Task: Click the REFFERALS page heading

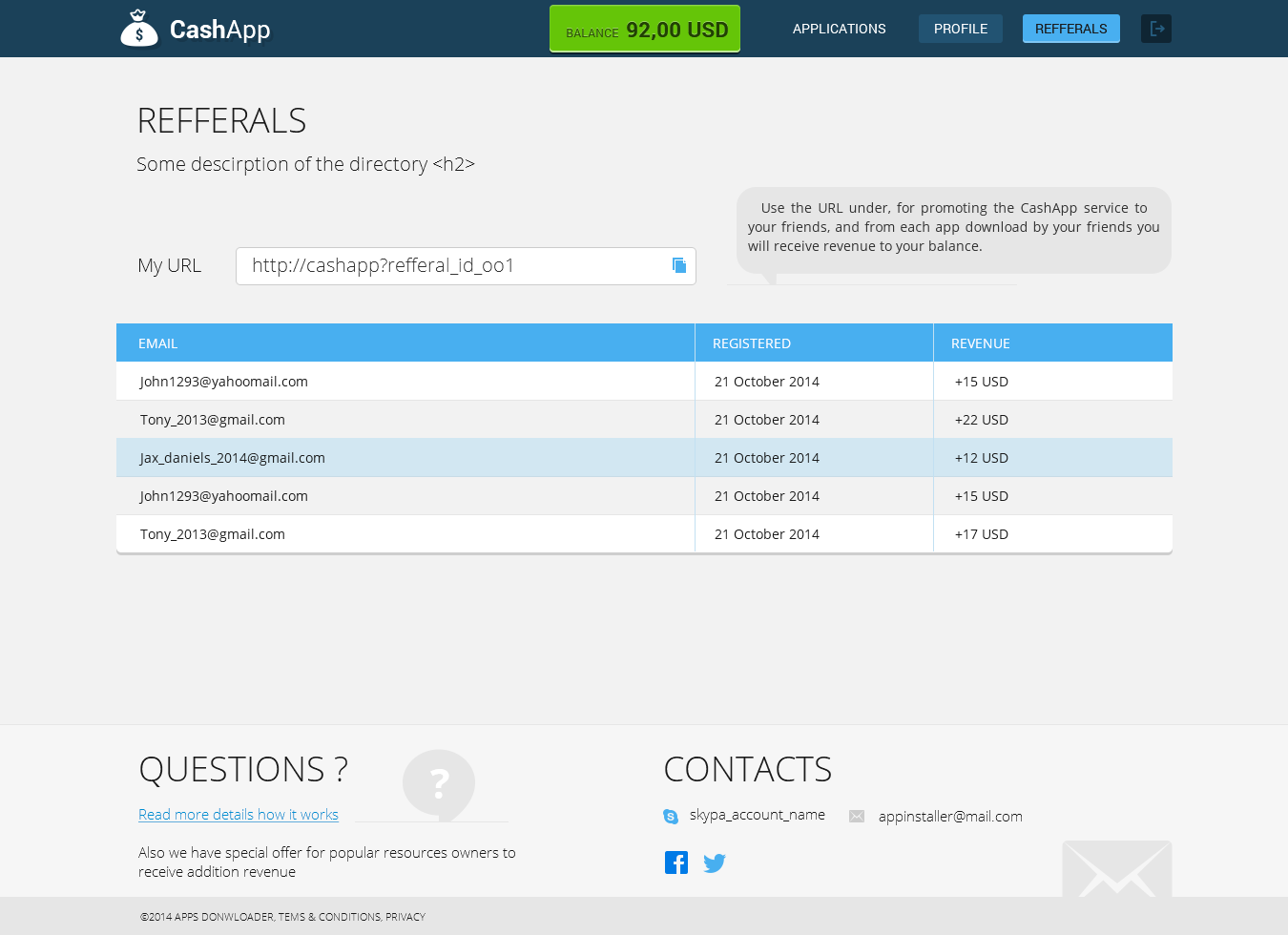Action: pos(221,121)
